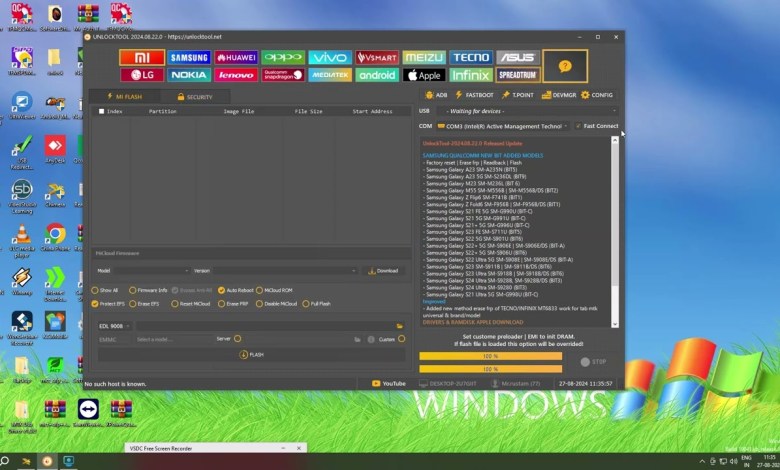Screen dimensions: 780x470
Task: Select the Vivo brand logo
Action: pos(330,58)
